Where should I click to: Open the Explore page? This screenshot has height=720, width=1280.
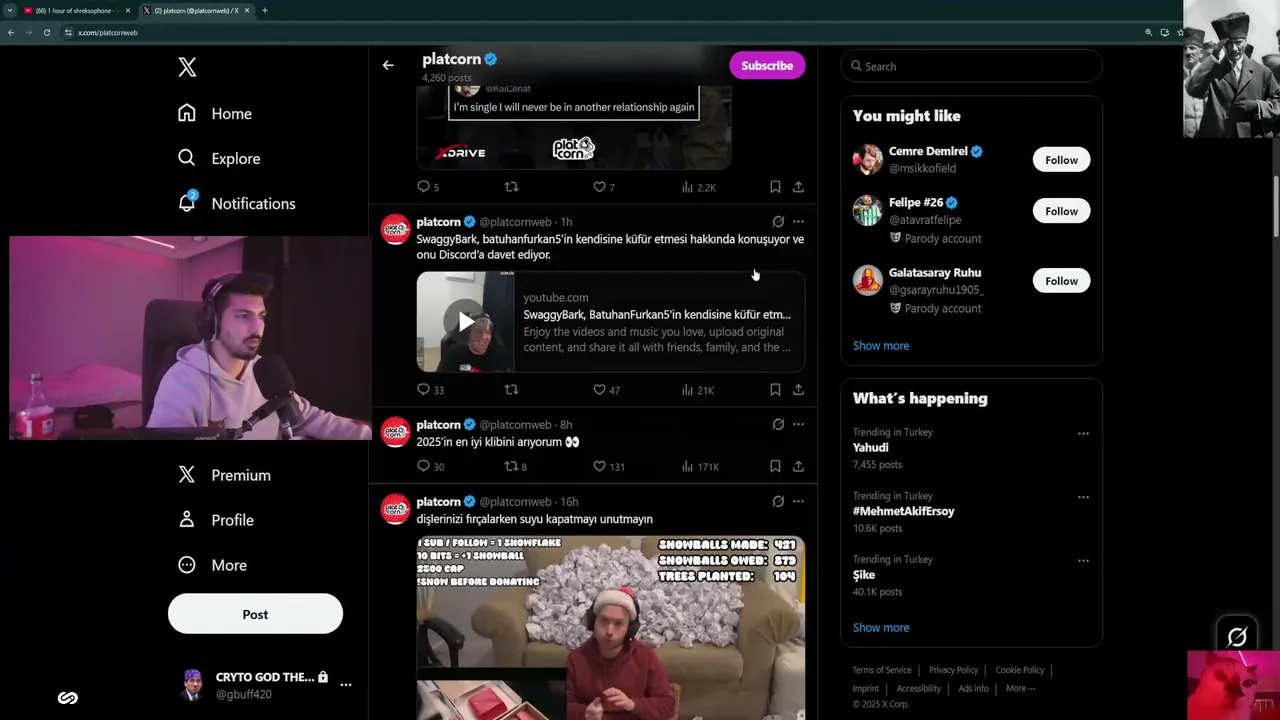coord(219,158)
